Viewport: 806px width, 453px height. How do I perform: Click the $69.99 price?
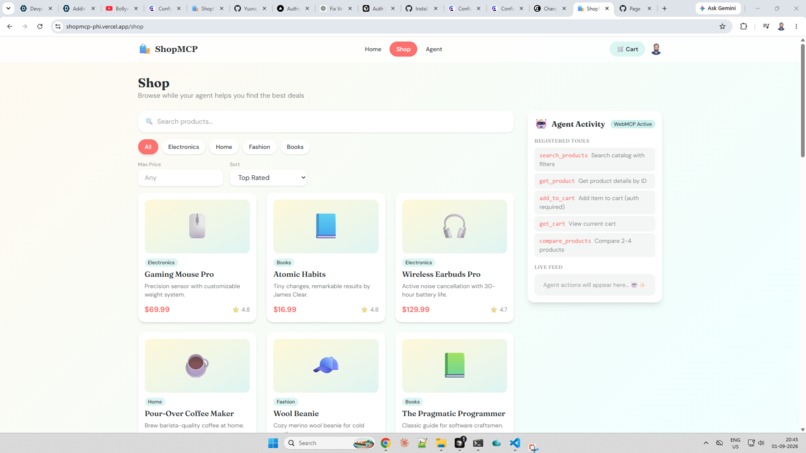157,310
